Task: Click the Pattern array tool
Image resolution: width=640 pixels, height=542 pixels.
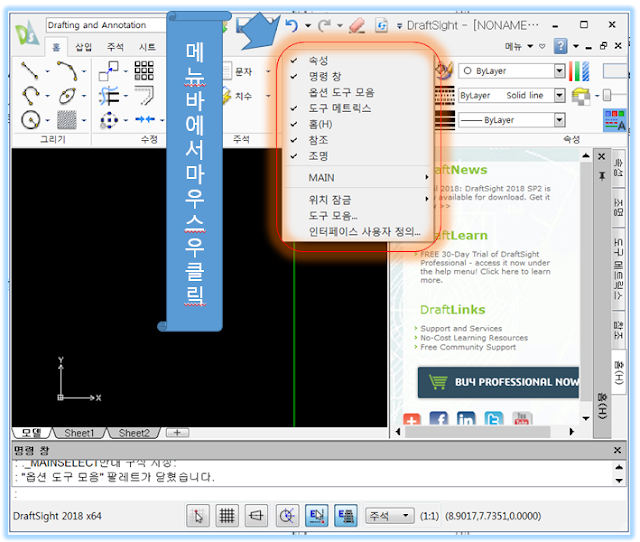Action: coord(144,70)
